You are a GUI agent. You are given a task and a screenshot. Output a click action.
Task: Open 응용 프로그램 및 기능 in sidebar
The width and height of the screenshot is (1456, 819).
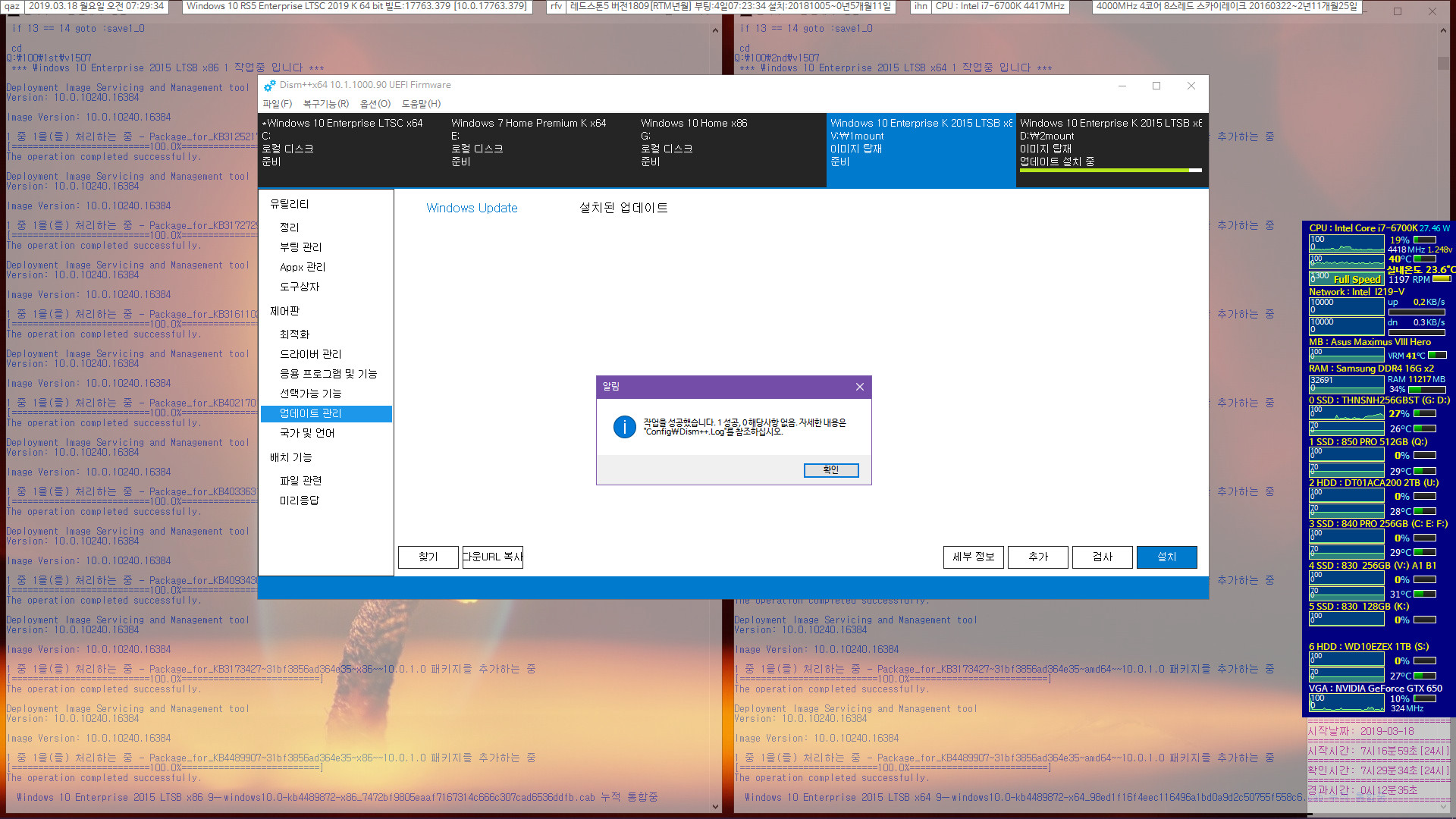[328, 374]
